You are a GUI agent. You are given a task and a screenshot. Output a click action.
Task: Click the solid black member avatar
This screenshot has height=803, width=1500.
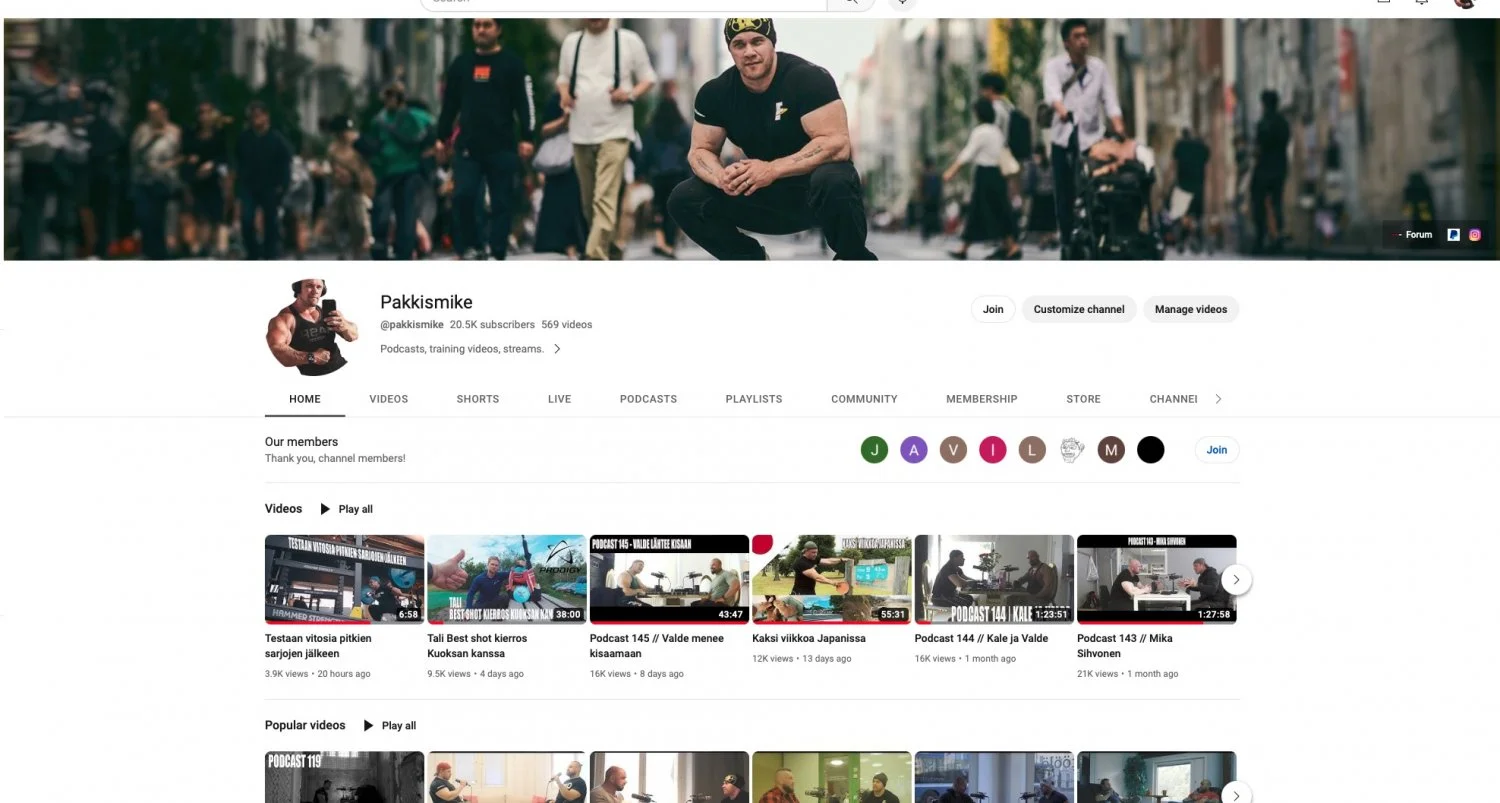[1150, 450]
